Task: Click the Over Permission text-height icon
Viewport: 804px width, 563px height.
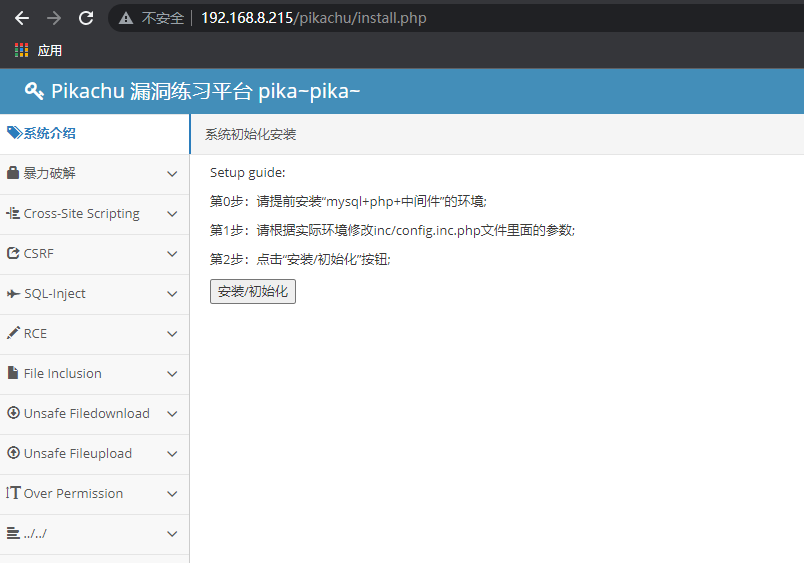Action: 13,493
